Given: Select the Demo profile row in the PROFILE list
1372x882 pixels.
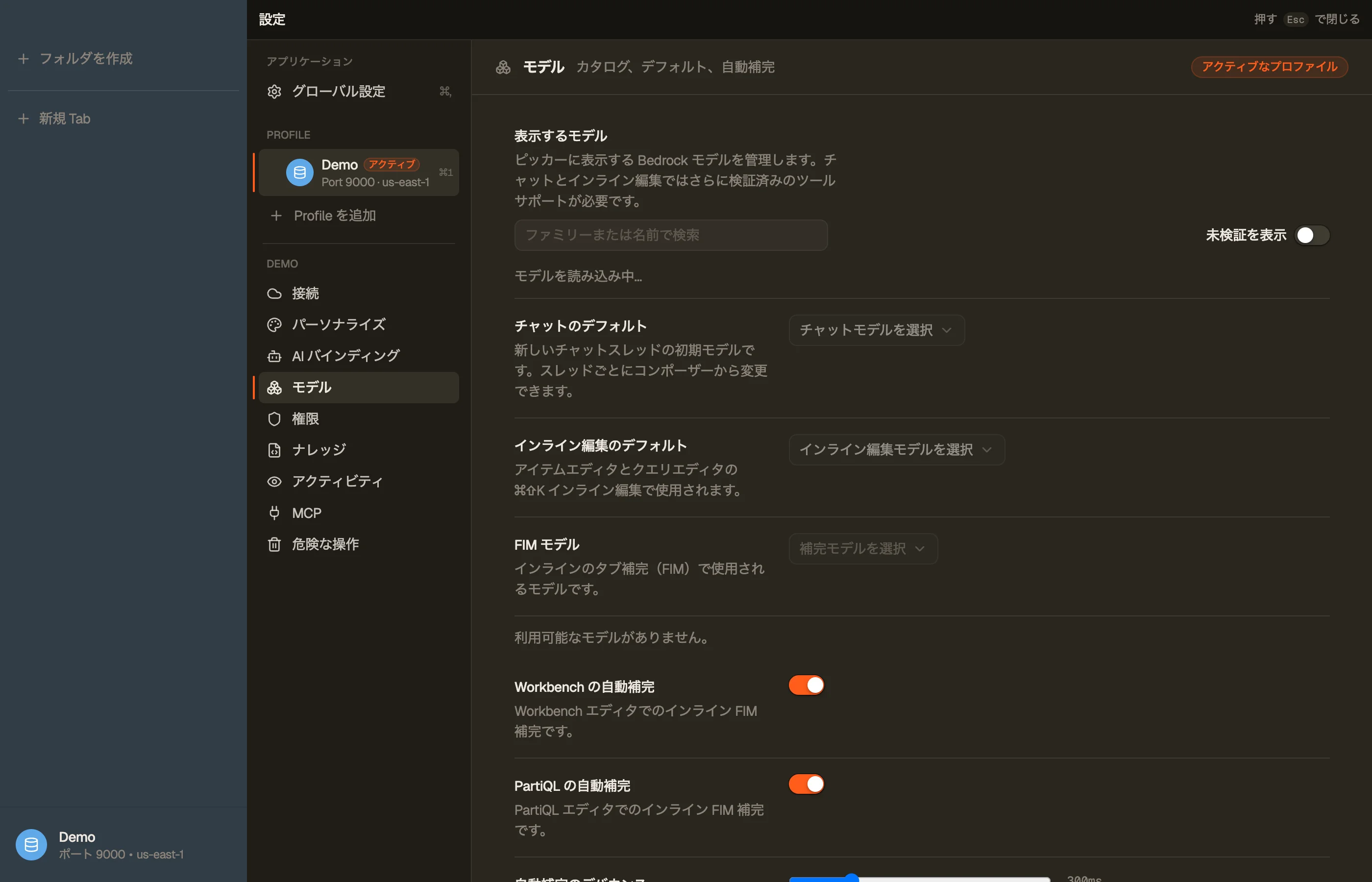Looking at the screenshot, I should [x=359, y=172].
